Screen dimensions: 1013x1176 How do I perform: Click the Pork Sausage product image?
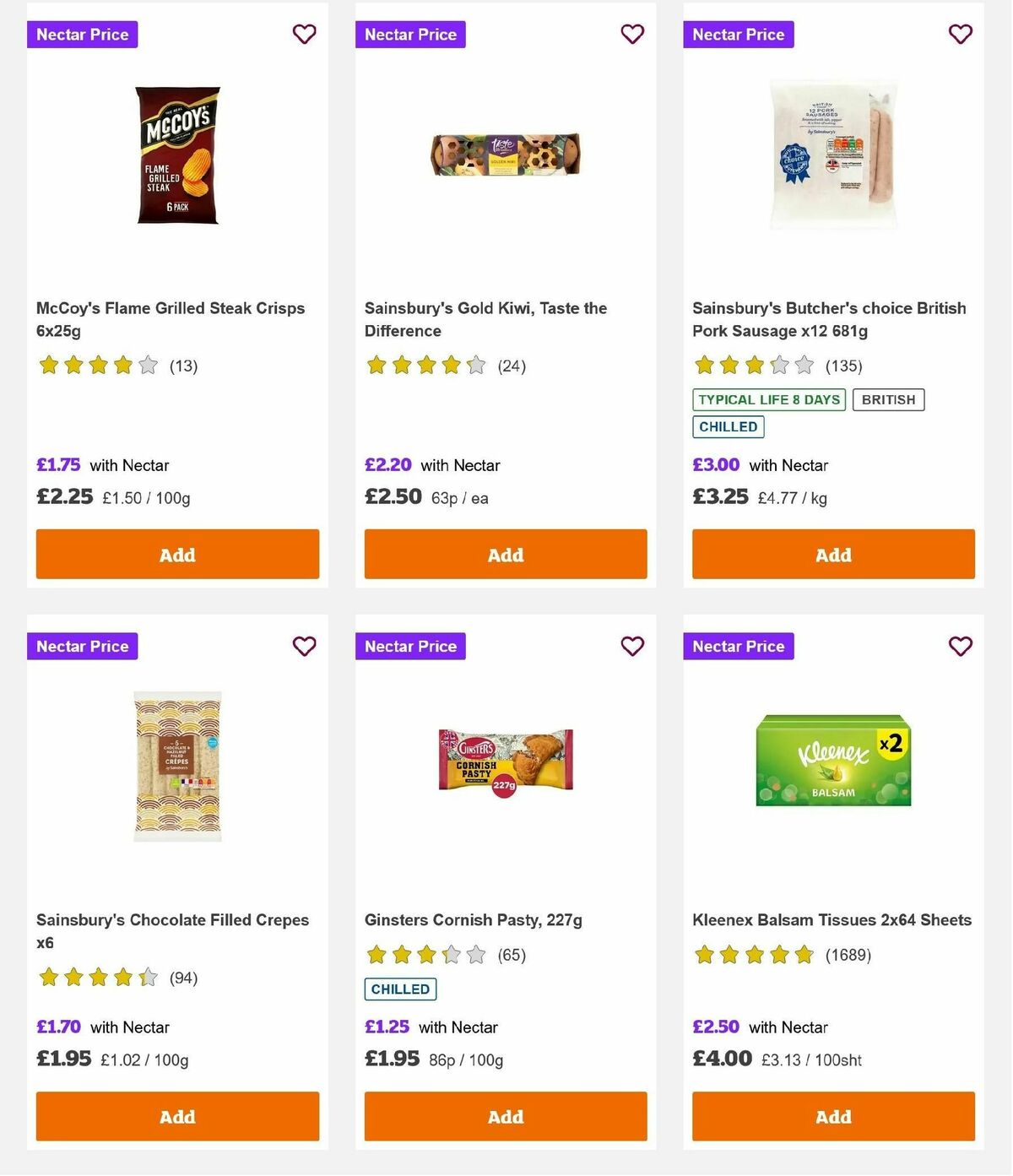(832, 153)
